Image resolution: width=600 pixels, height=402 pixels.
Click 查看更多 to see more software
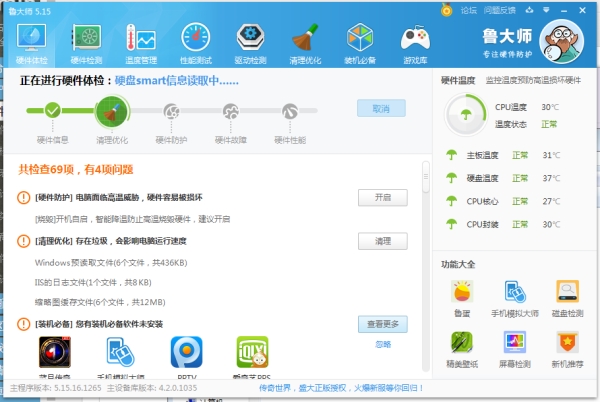382,323
